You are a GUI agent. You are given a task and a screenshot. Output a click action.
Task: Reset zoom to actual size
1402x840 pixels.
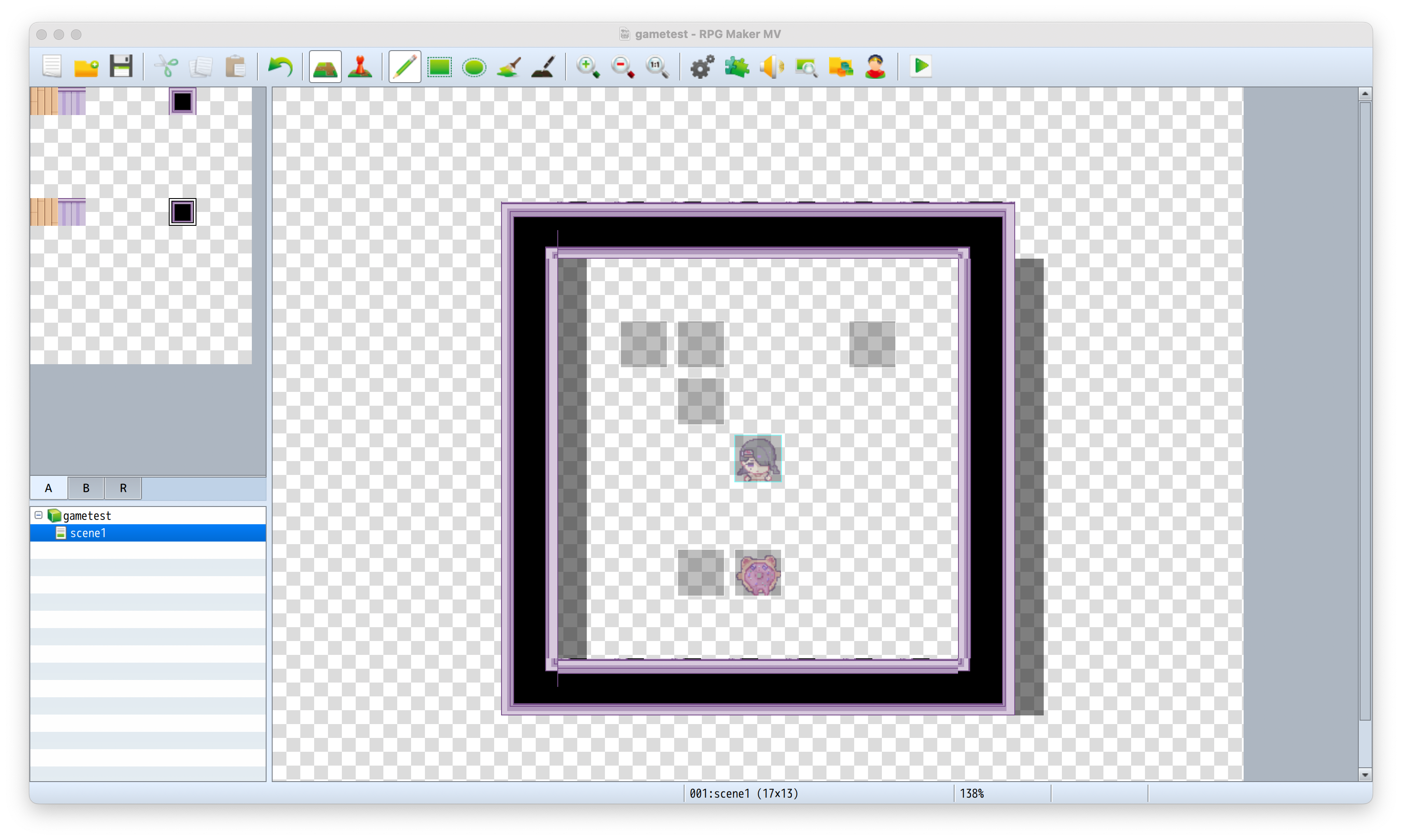(657, 67)
